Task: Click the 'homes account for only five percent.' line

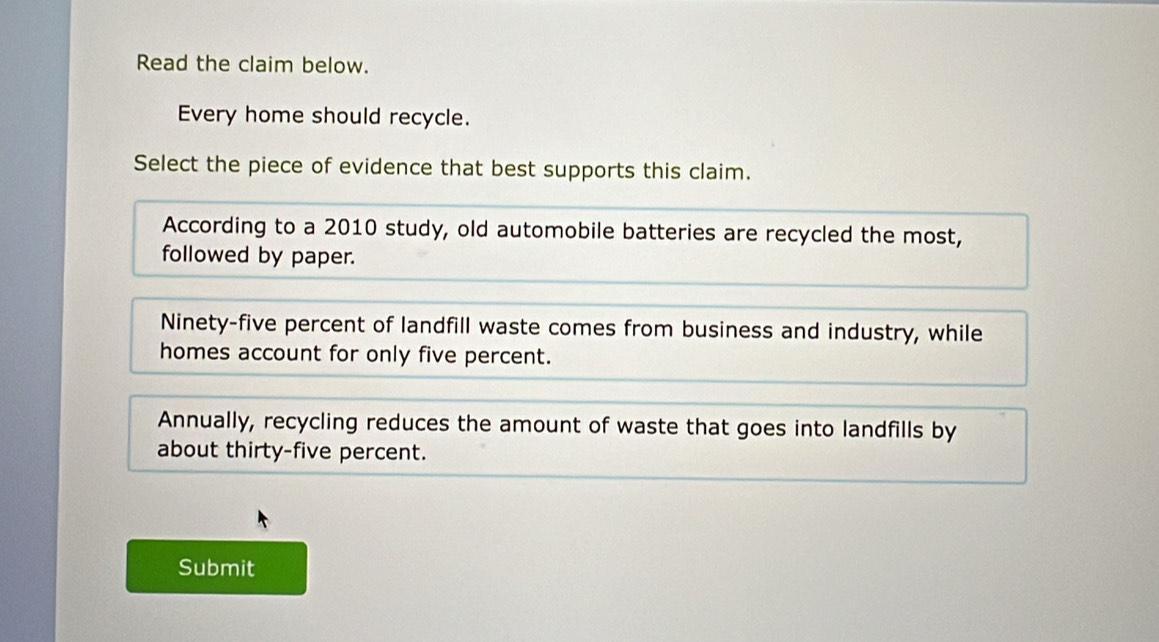Action: click(x=355, y=355)
